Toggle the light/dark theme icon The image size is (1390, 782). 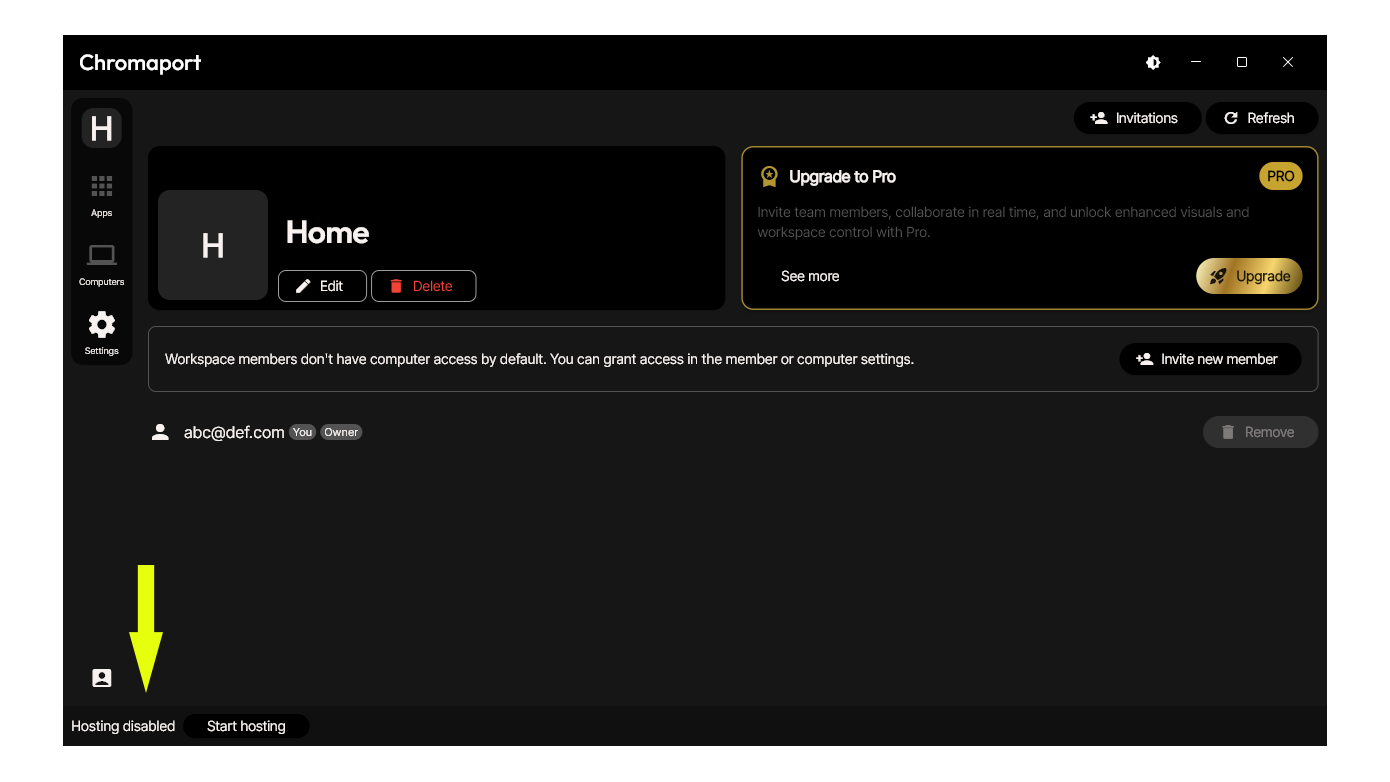[1153, 62]
